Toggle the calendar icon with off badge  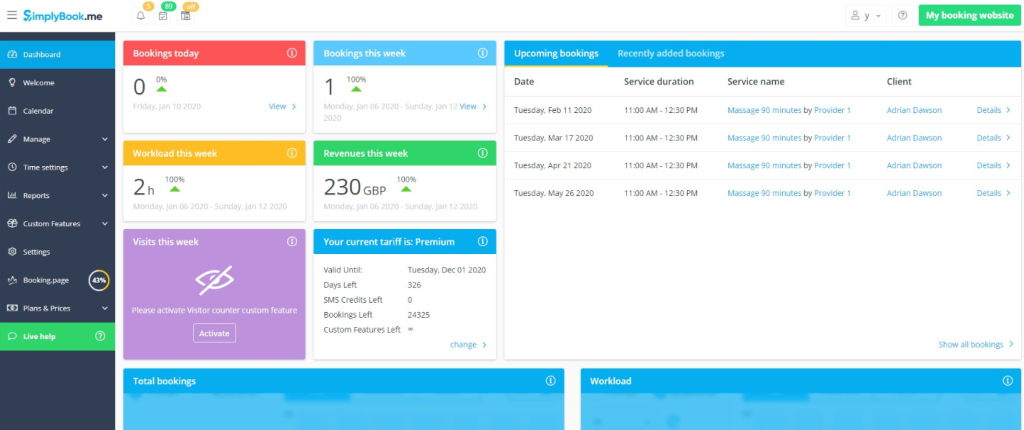pos(185,16)
